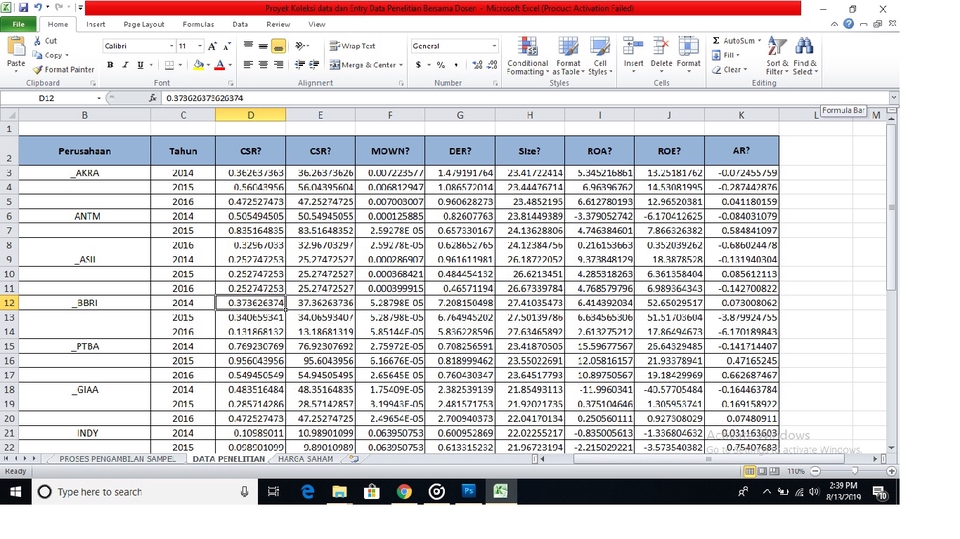
Task: Expand the font name dropdown
Action: point(171,46)
